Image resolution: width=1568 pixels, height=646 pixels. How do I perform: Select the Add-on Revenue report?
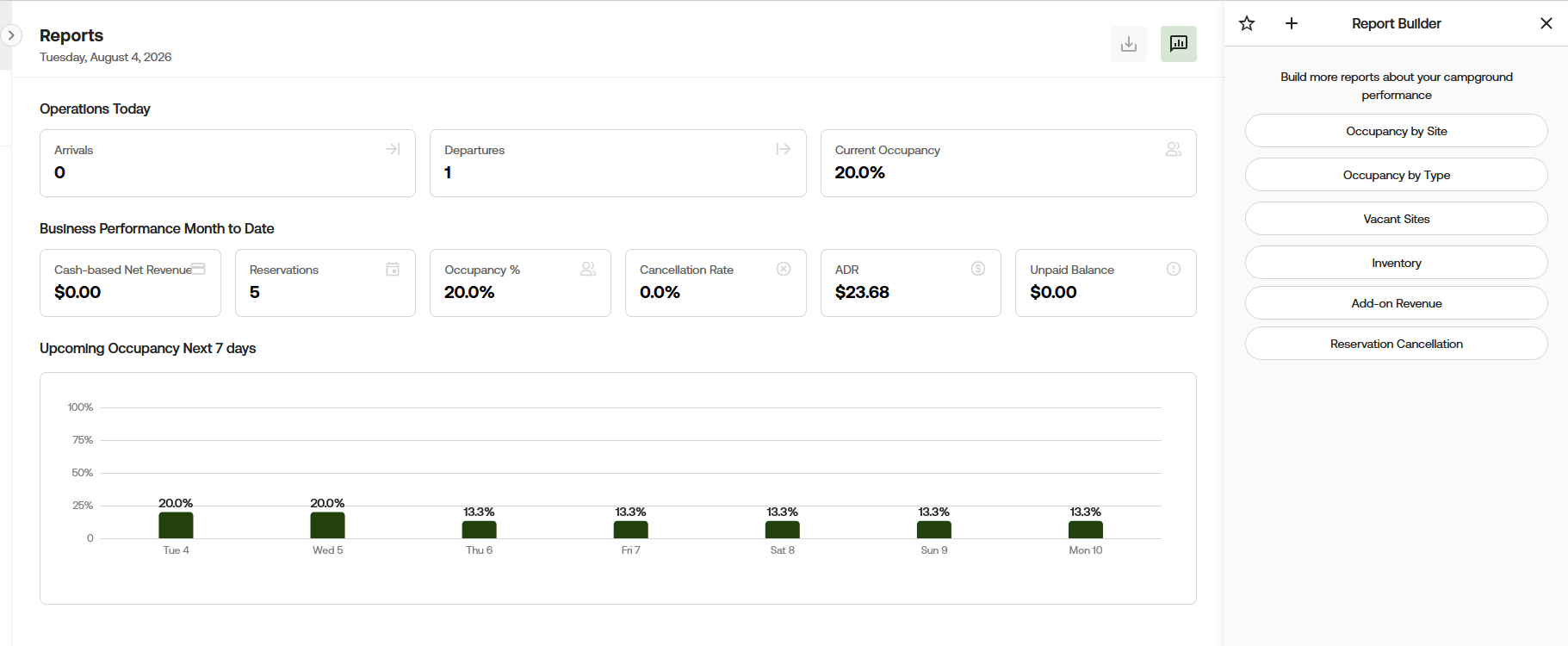[1396, 303]
